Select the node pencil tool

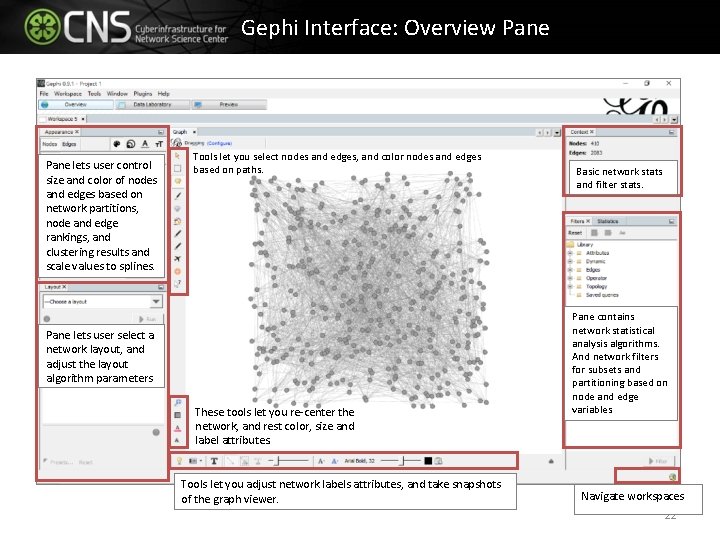[178, 234]
